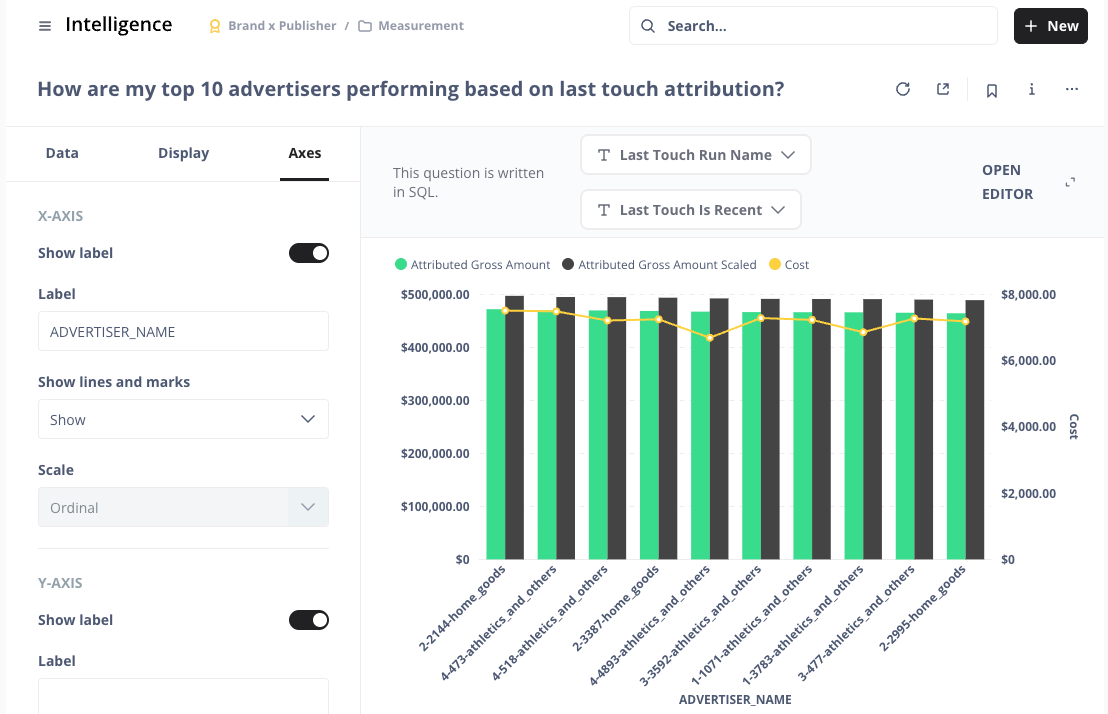Click the X-axis Label input field
Screen dimensions: 1108x714
pyautogui.click(x=183, y=332)
